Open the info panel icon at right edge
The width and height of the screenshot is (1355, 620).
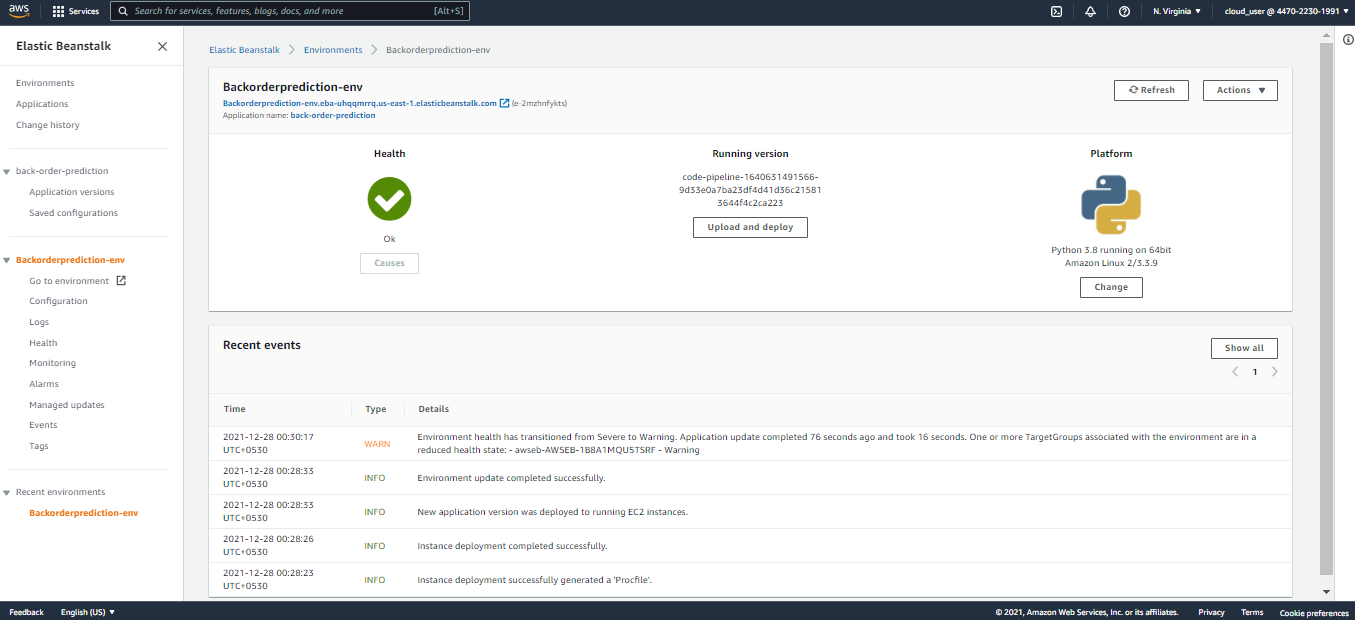pos(1348,39)
